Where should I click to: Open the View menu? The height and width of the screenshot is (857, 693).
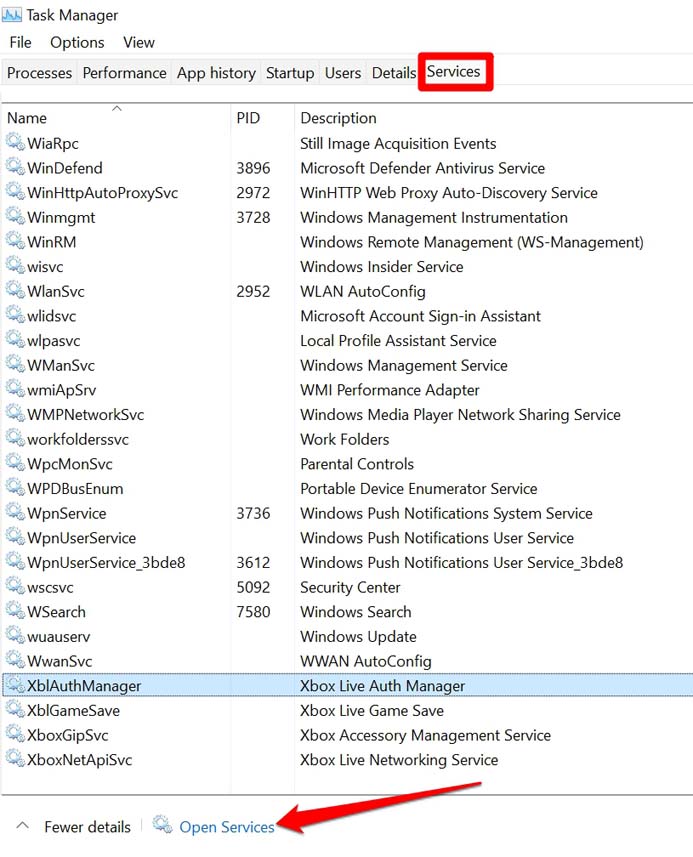139,43
